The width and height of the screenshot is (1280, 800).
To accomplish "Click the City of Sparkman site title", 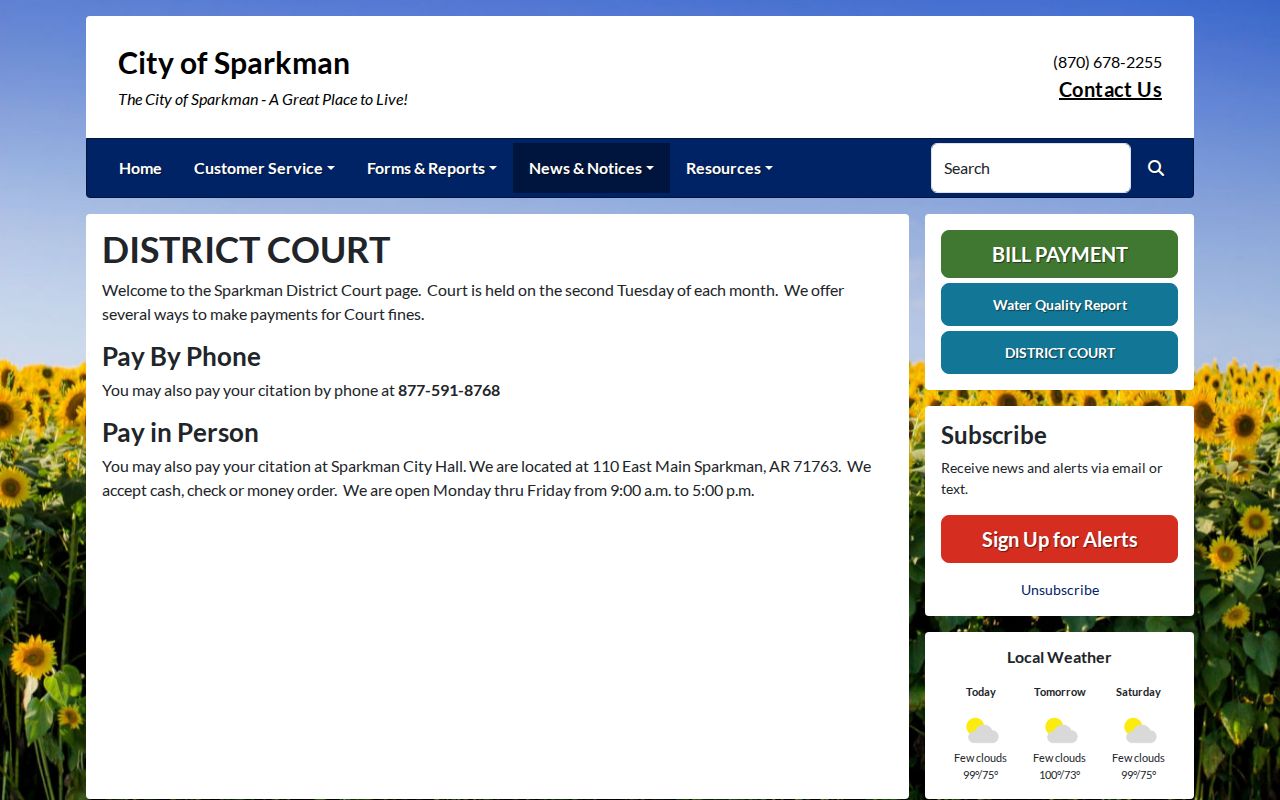I will (234, 63).
